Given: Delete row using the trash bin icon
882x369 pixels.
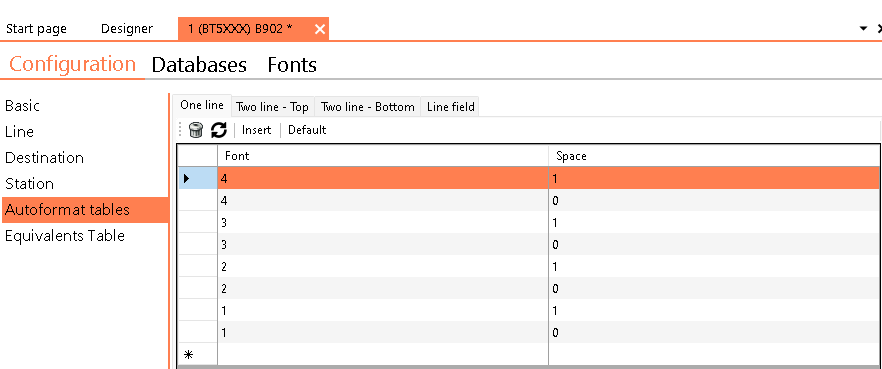Looking at the screenshot, I should (x=195, y=130).
